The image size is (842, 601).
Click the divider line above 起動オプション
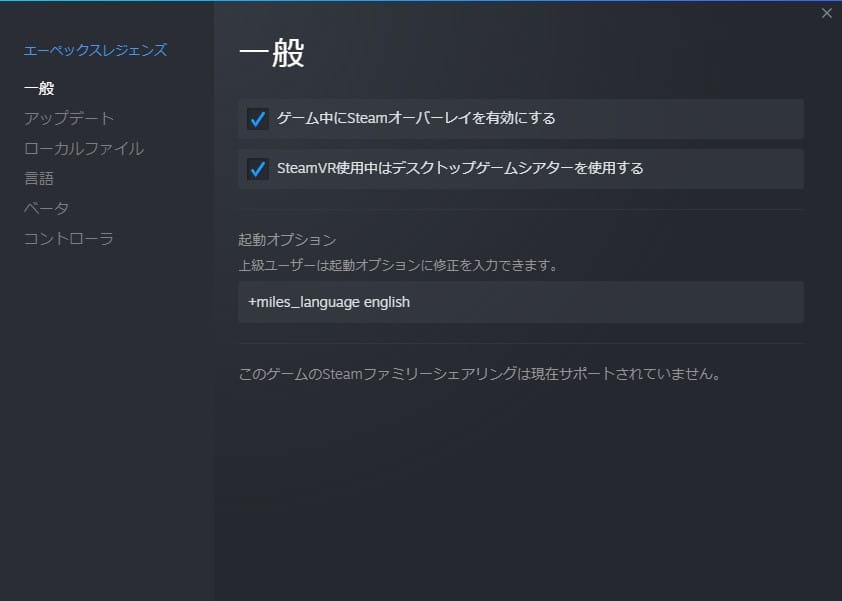click(x=520, y=209)
